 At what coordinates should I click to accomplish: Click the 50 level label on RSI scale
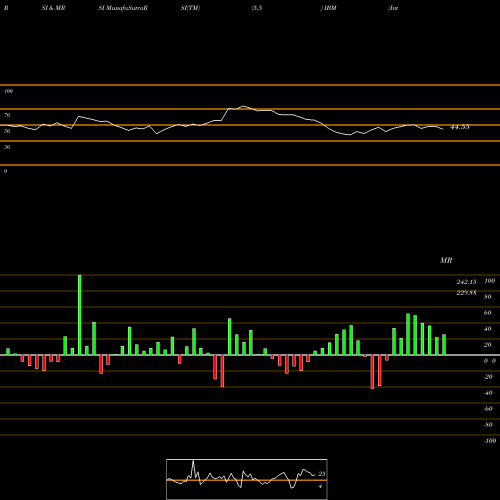pos(7,131)
